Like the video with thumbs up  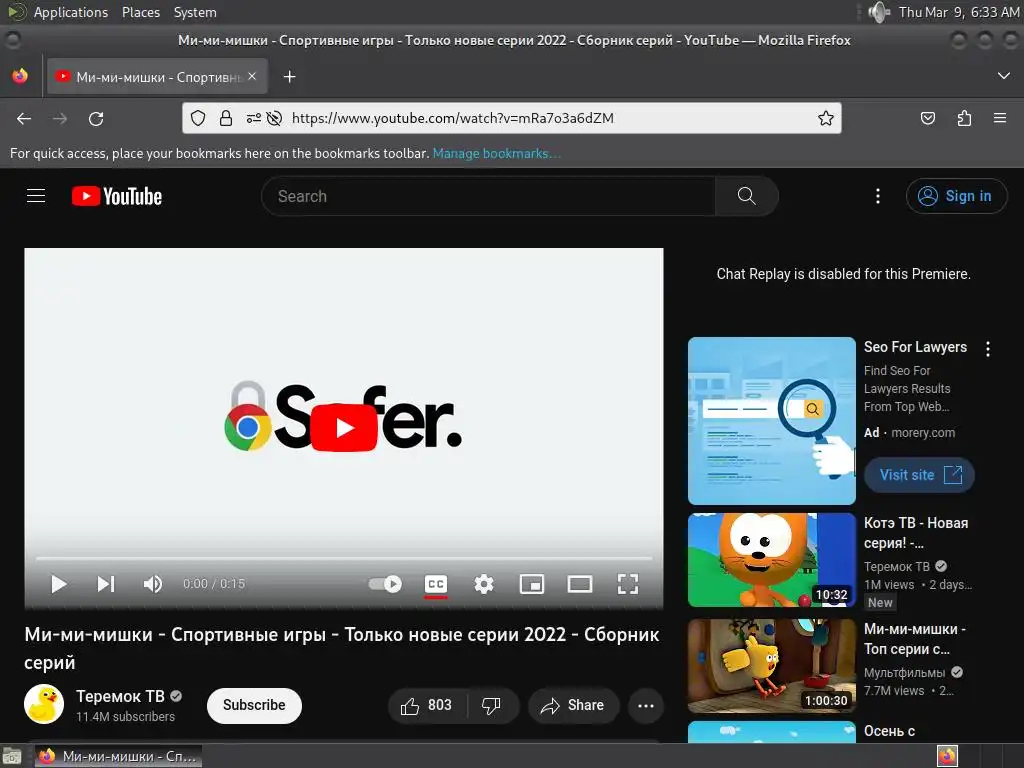coord(426,705)
